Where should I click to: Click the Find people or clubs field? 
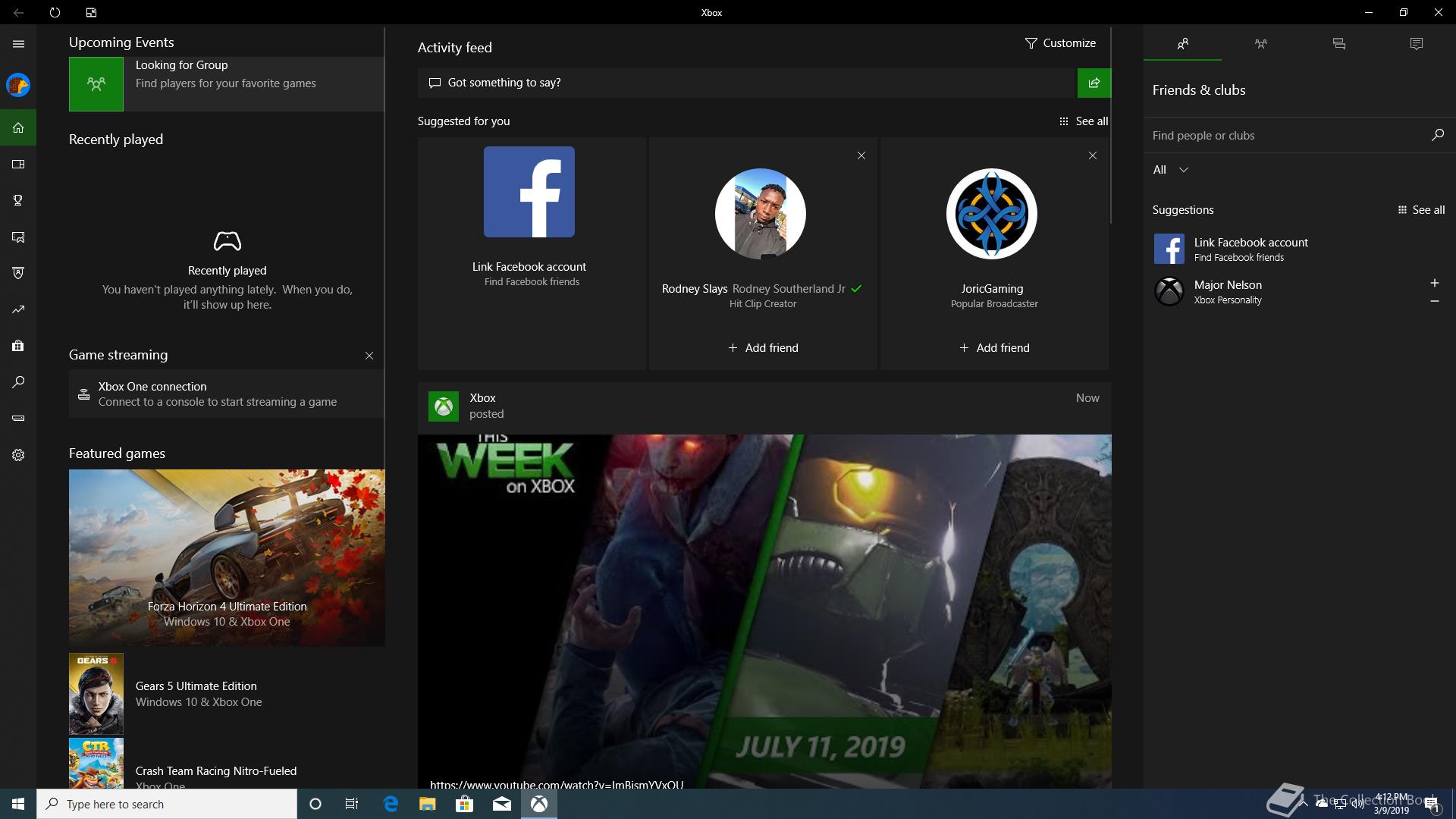(x=1285, y=136)
